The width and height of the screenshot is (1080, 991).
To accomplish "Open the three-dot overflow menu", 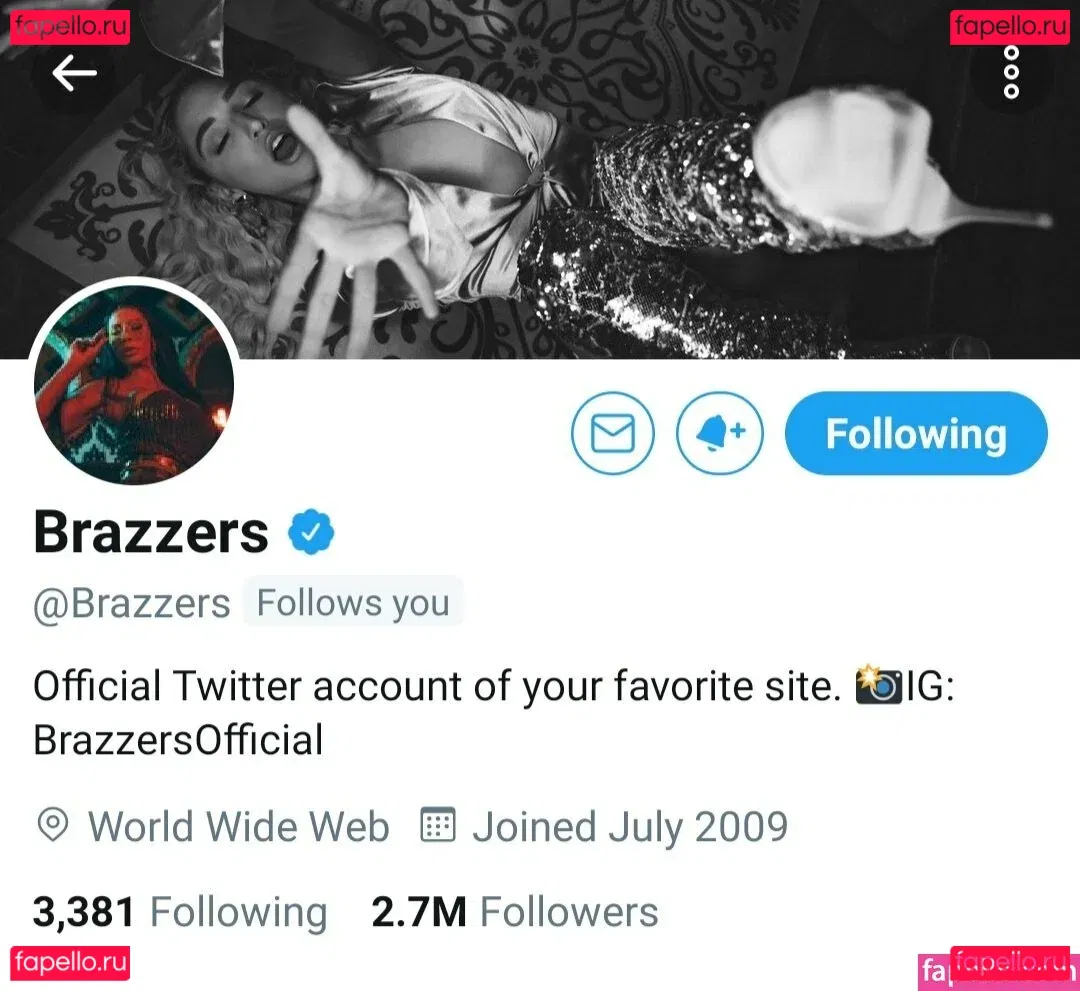I will point(1011,72).
